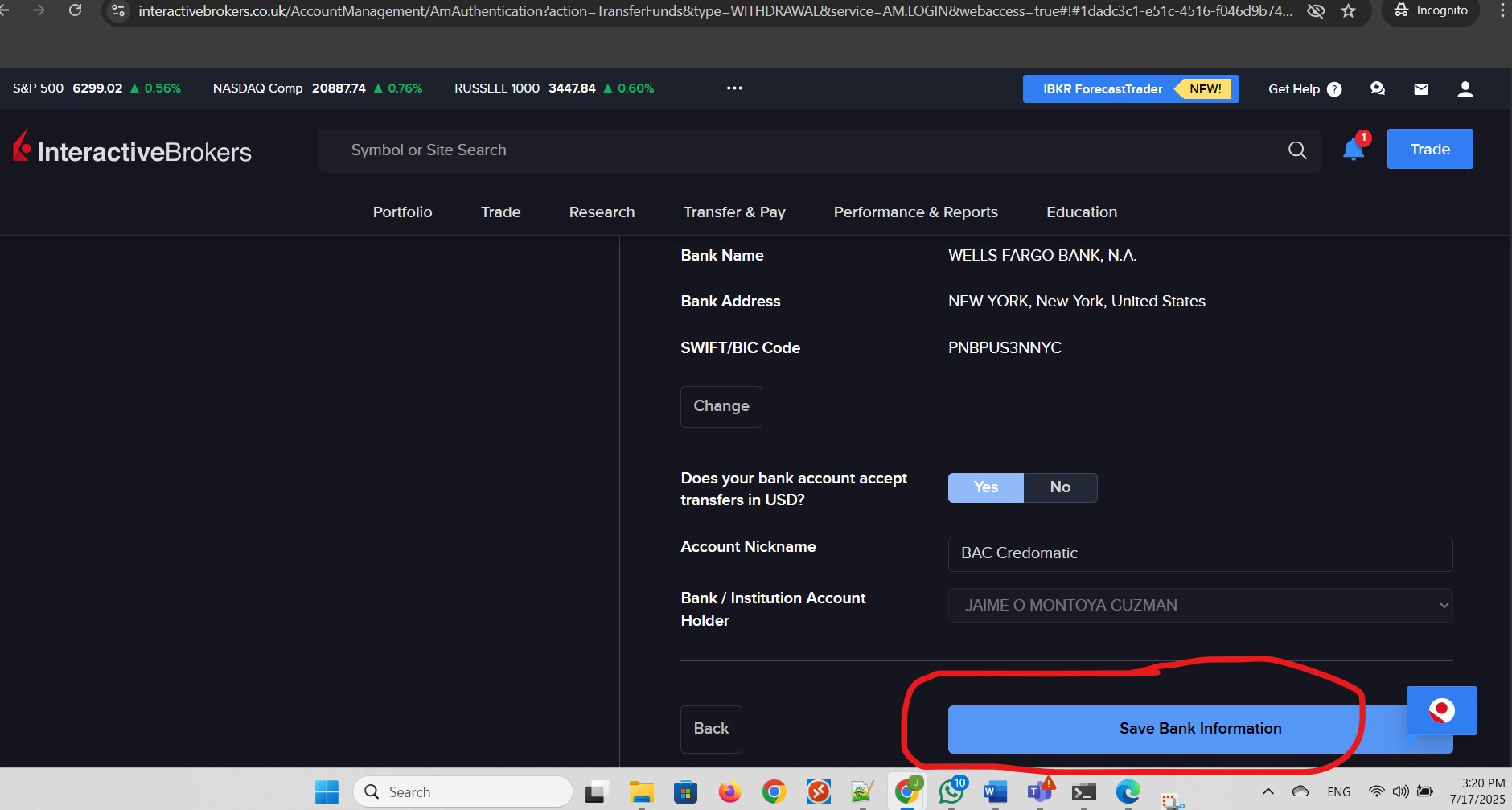The width and height of the screenshot is (1512, 810).
Task: Open WhatsApp from taskbar
Action: tap(951, 792)
